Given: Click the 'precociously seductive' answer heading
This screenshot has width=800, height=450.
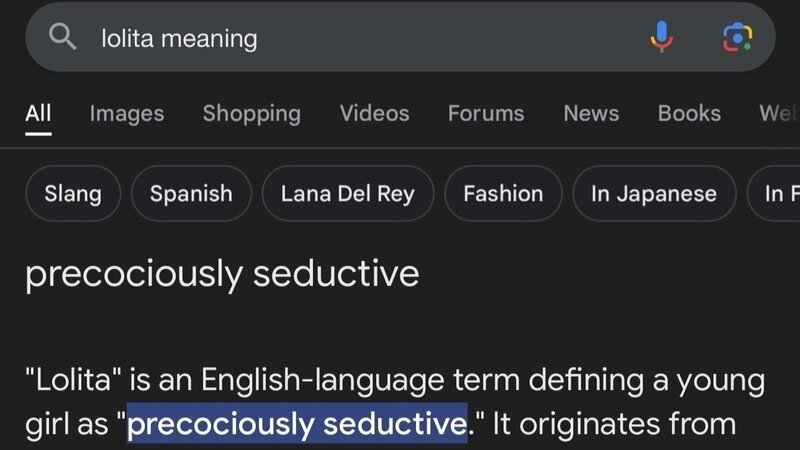Looking at the screenshot, I should [x=222, y=273].
